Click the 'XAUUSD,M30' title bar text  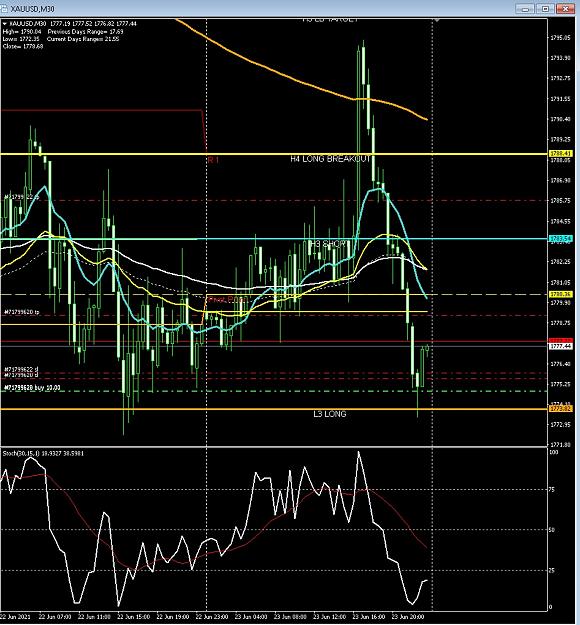[x=33, y=8]
